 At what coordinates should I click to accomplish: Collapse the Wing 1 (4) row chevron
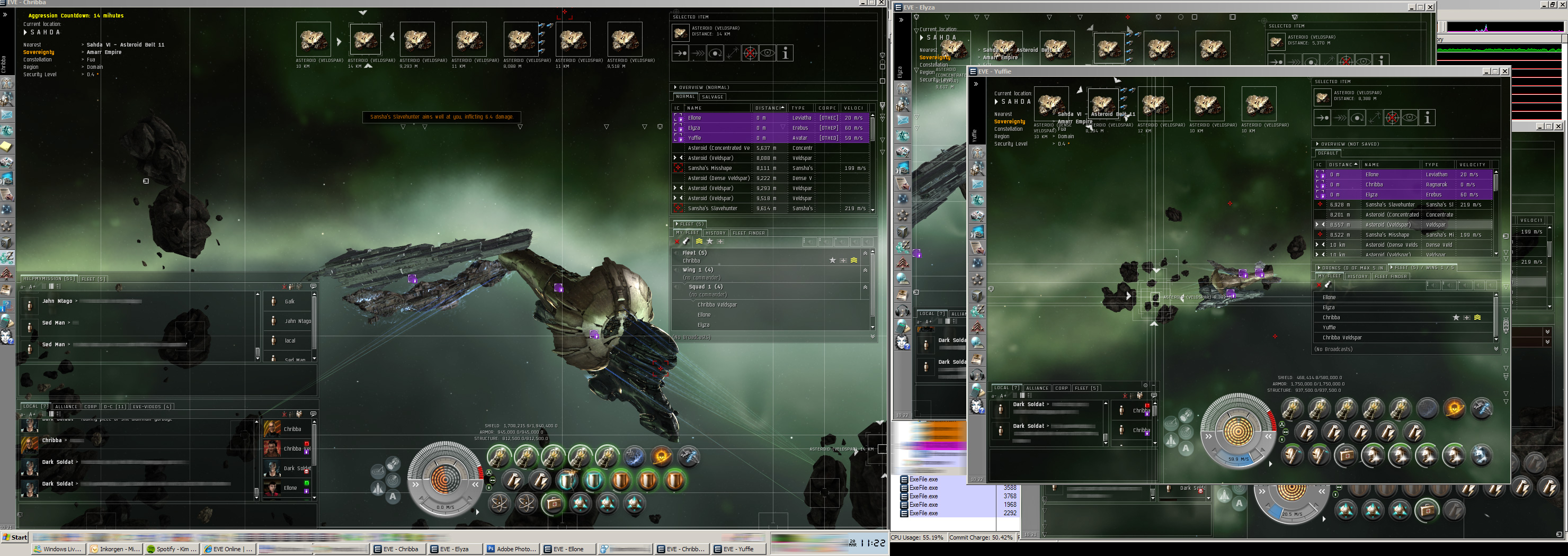865,270
